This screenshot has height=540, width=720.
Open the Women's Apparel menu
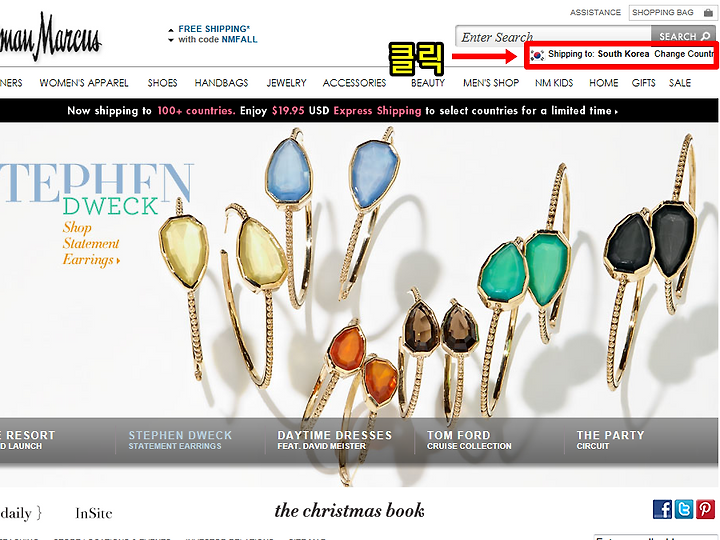pos(84,83)
